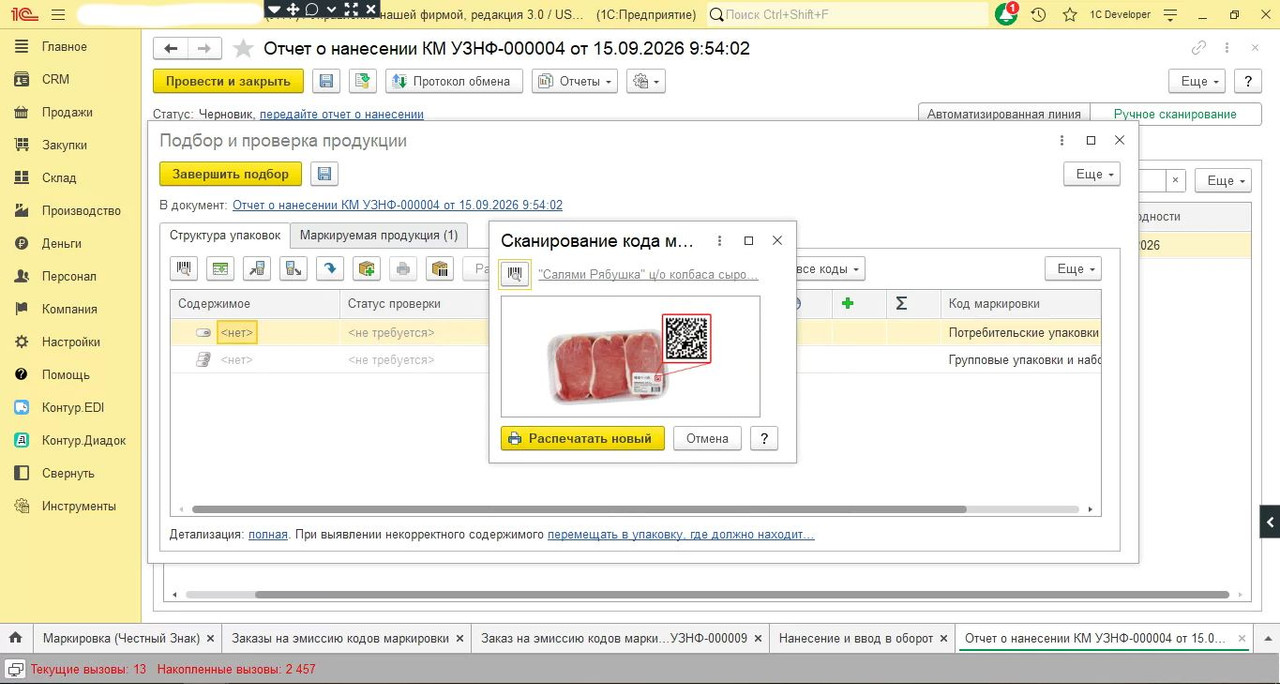Open home page tab icon
Image resolution: width=1280 pixels, height=684 pixels.
pyautogui.click(x=16, y=638)
